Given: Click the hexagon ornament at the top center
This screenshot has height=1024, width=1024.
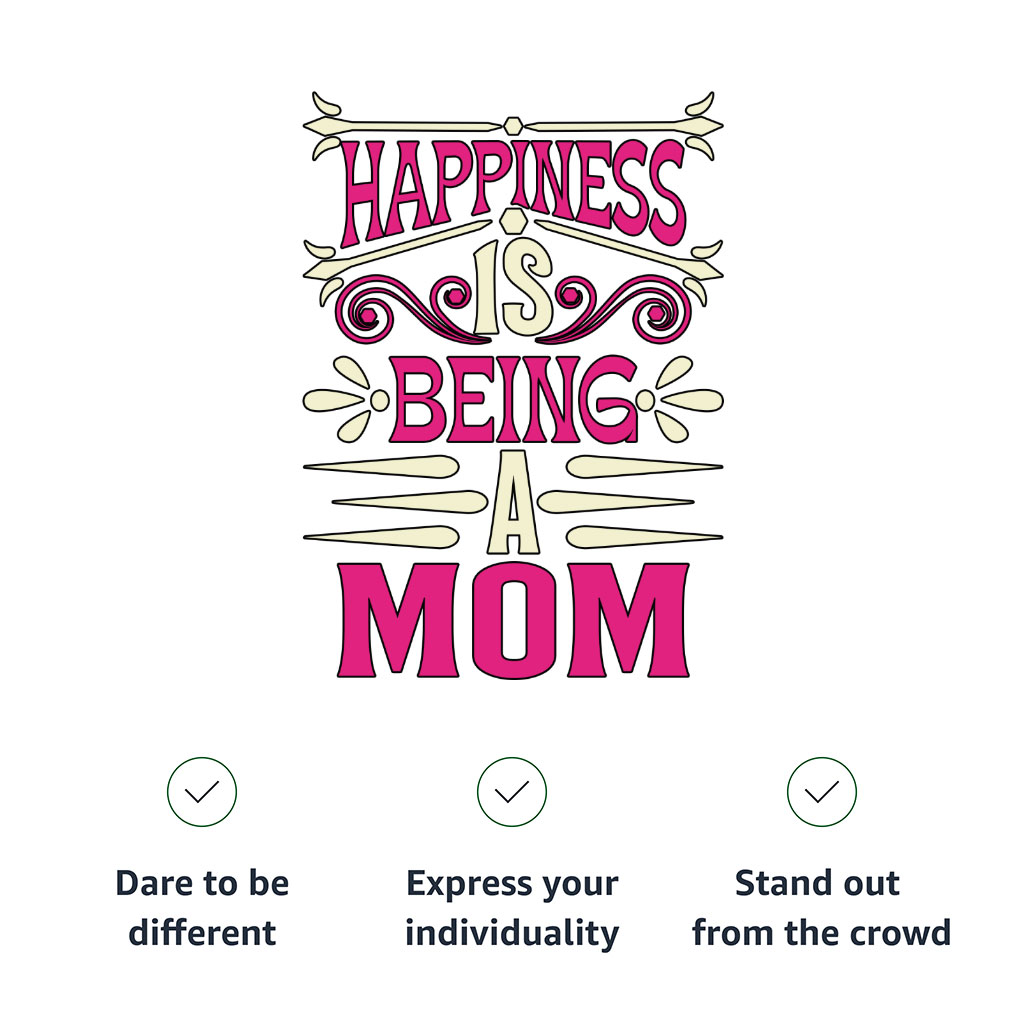Looking at the screenshot, I should point(513,125).
